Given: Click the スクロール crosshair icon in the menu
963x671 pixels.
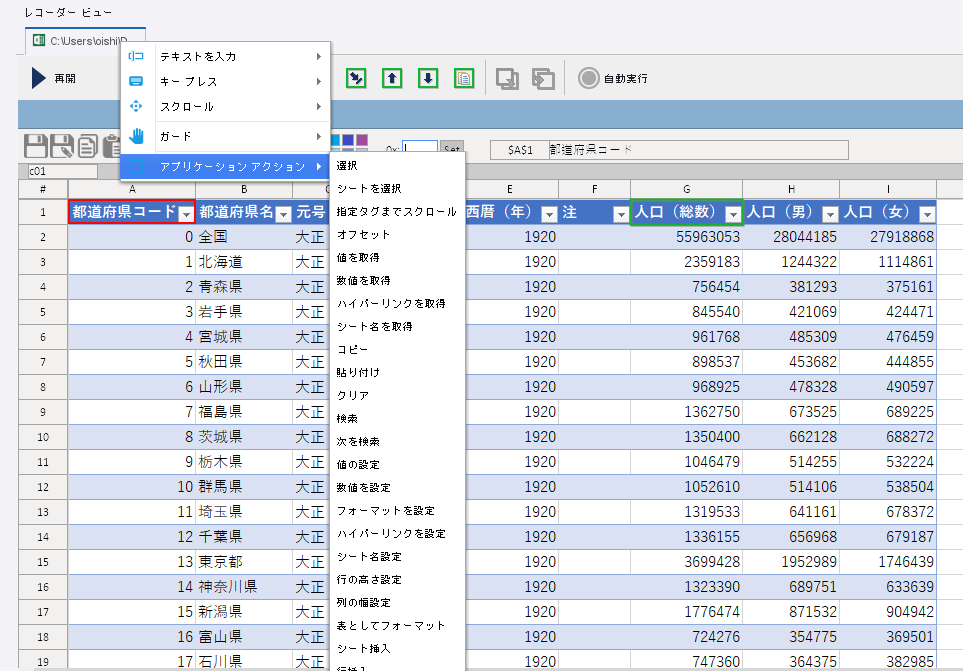Looking at the screenshot, I should 135,104.
